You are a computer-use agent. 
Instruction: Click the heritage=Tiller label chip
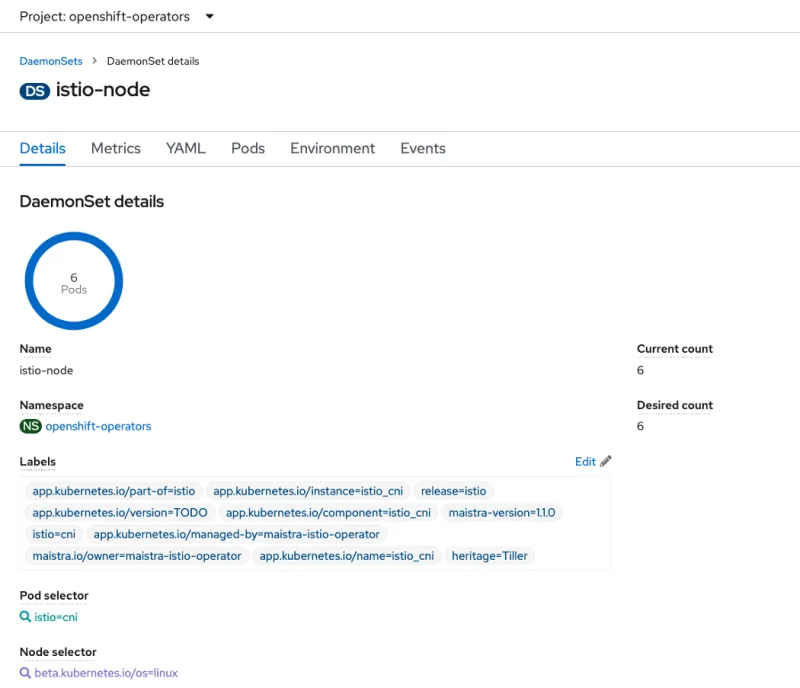(490, 556)
